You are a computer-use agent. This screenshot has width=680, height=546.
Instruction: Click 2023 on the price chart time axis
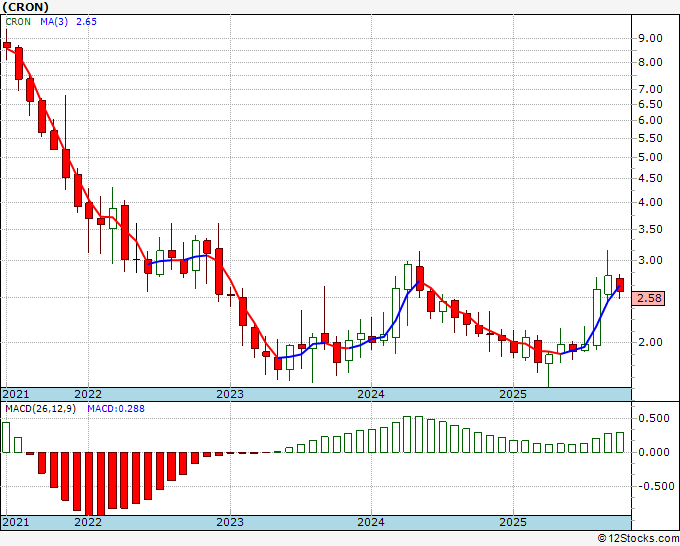pyautogui.click(x=230, y=394)
